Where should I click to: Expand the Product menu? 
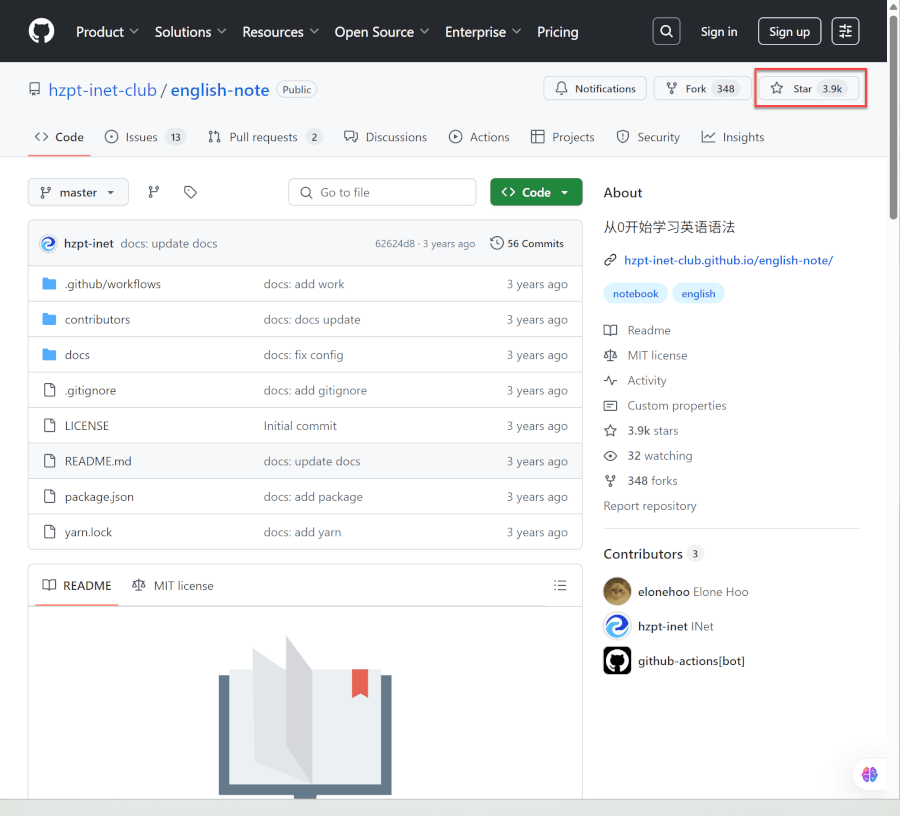107,32
